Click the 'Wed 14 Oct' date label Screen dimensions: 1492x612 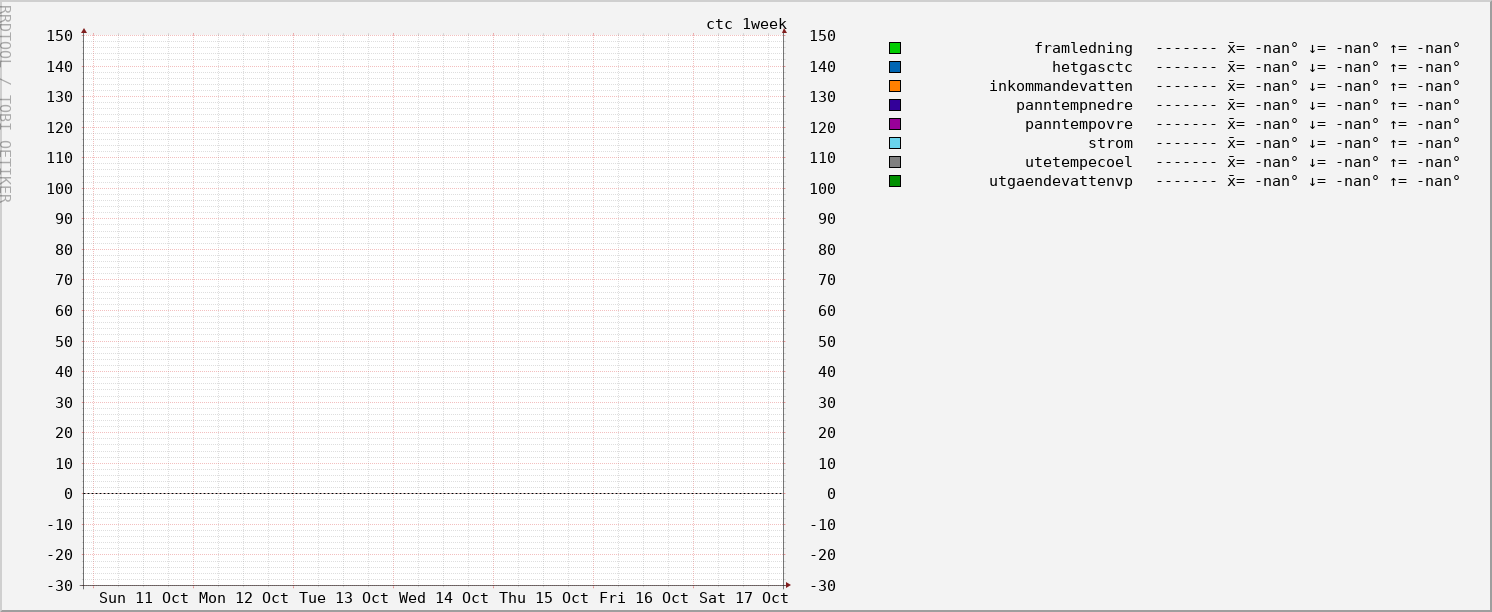(443, 598)
